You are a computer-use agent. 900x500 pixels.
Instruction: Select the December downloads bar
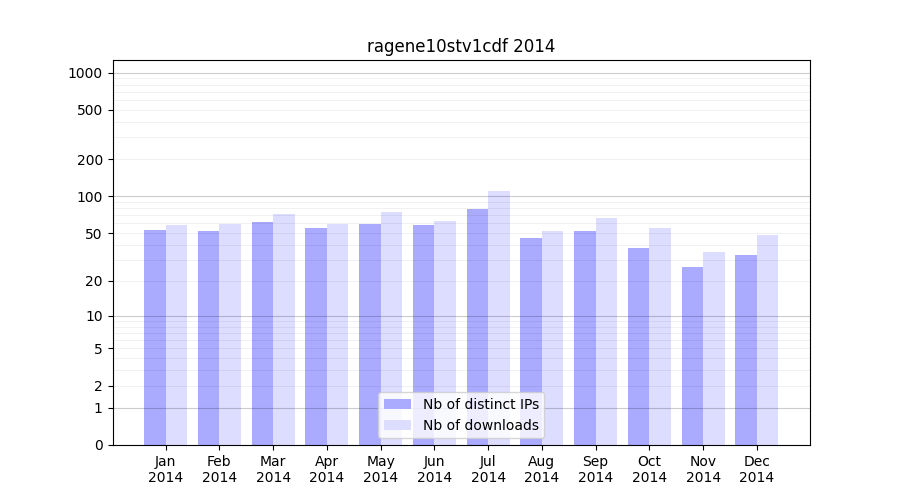[x=767, y=340]
